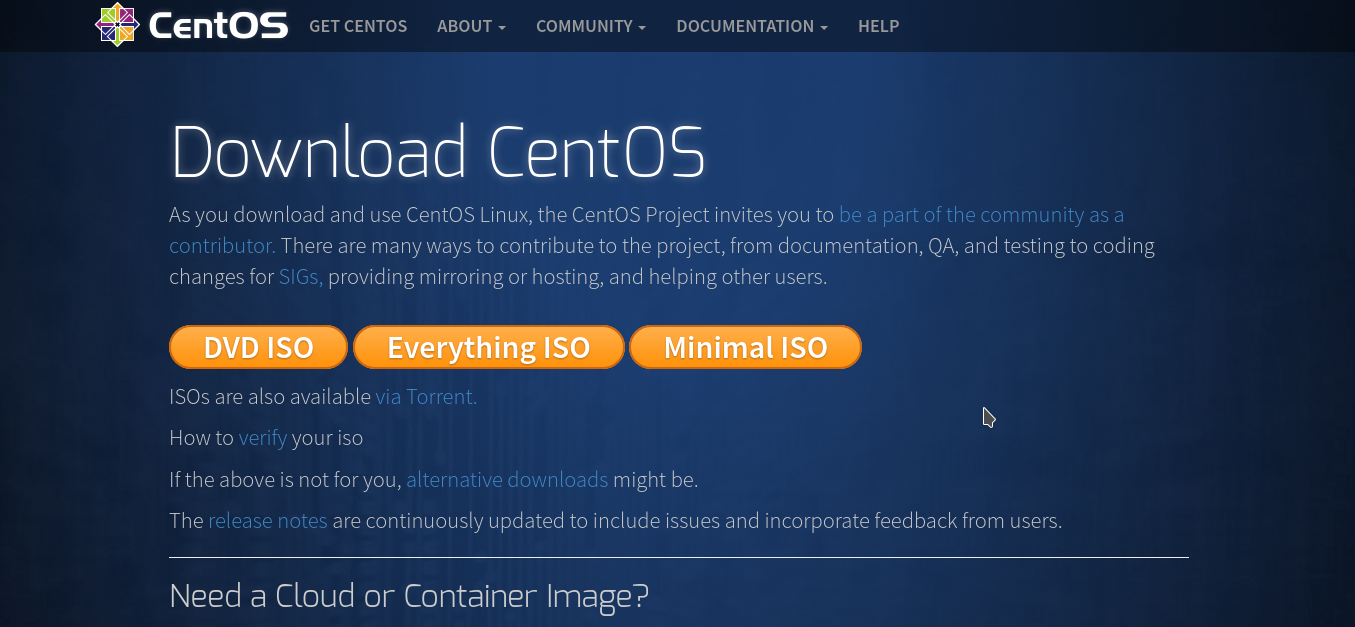This screenshot has width=1355, height=627.
Task: Select the Minimal ISO download button
Action: [745, 347]
